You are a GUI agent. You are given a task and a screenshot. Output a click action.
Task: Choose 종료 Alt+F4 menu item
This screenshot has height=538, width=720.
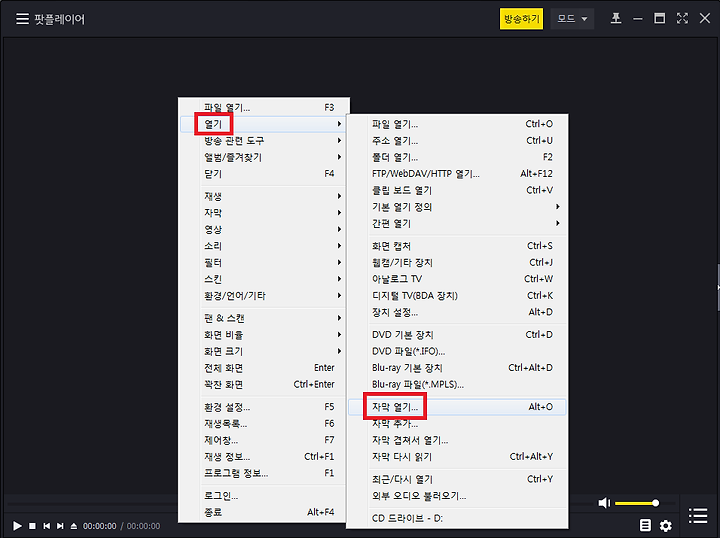coord(264,512)
